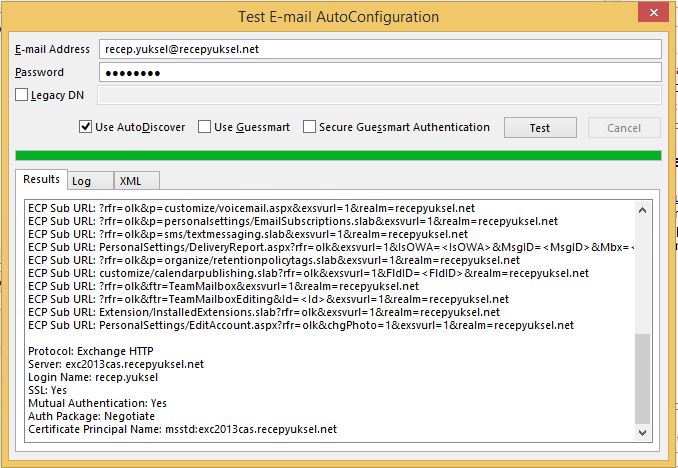
Task: Select the TeamMailboxEditing ECP Sub URL line
Action: pos(269,299)
